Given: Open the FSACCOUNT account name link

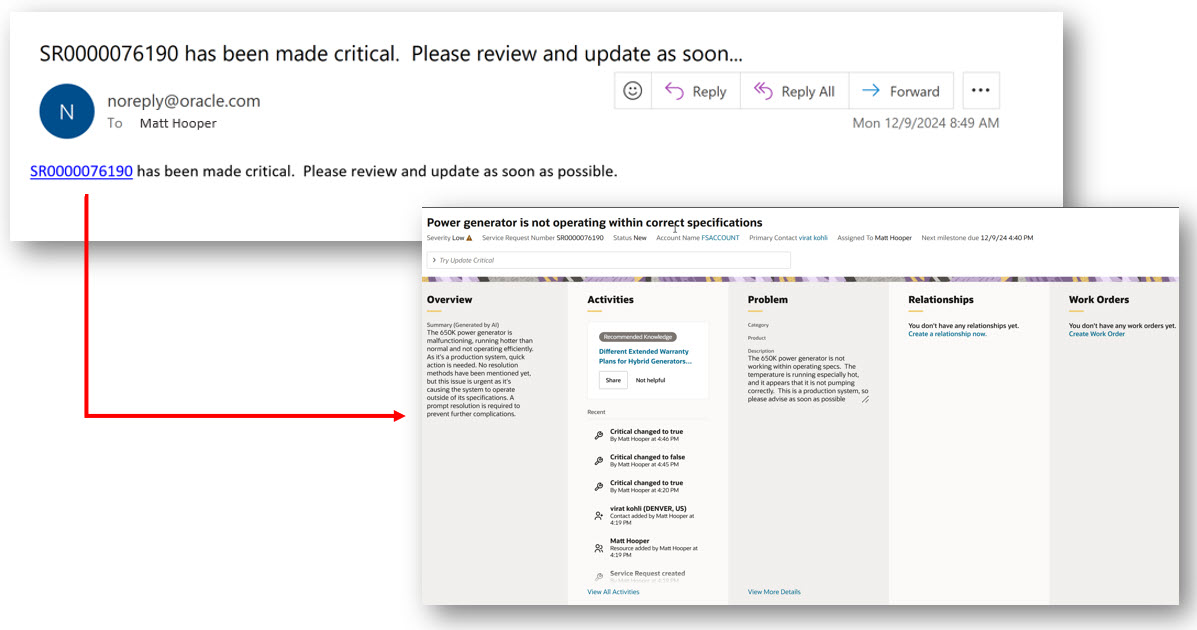Looking at the screenshot, I should click(721, 238).
